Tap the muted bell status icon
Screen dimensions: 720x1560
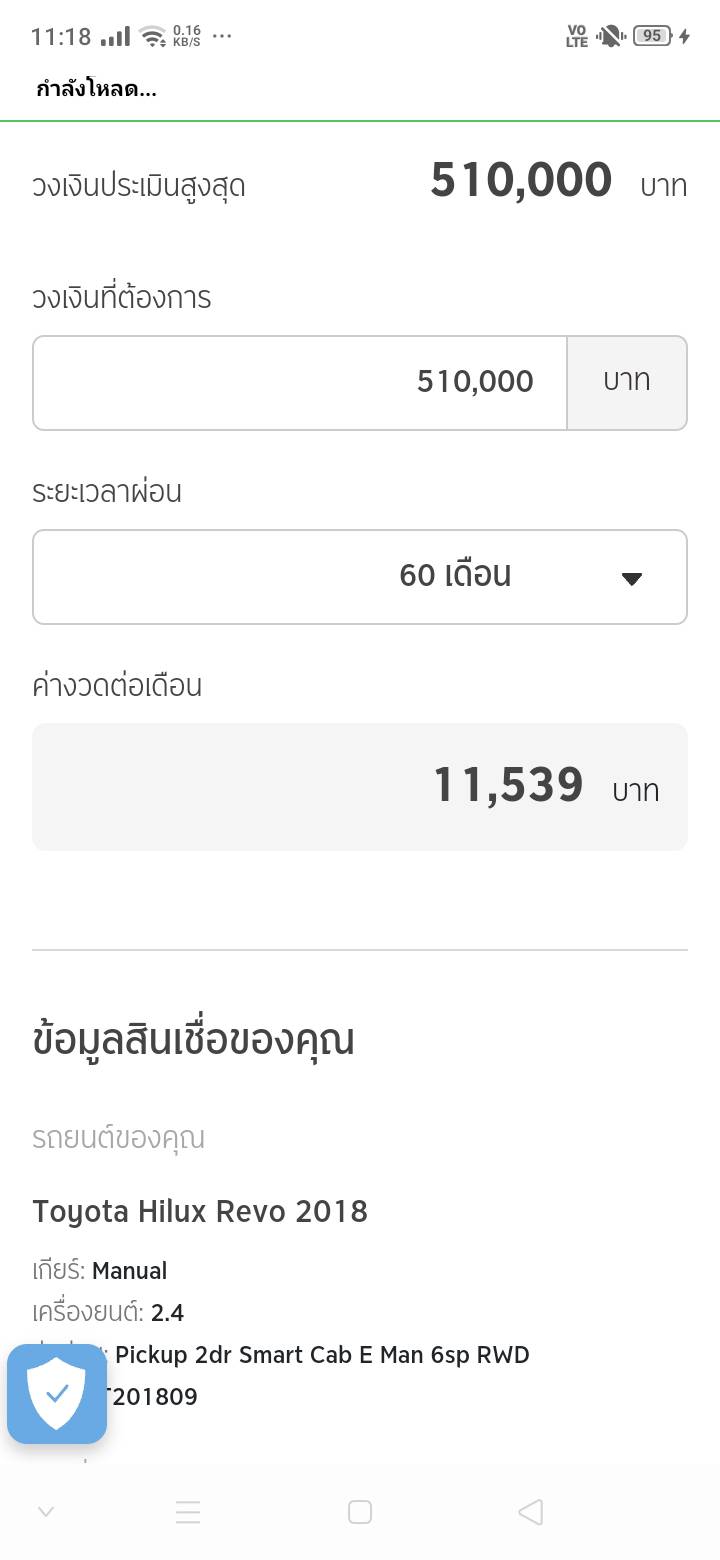(x=609, y=36)
